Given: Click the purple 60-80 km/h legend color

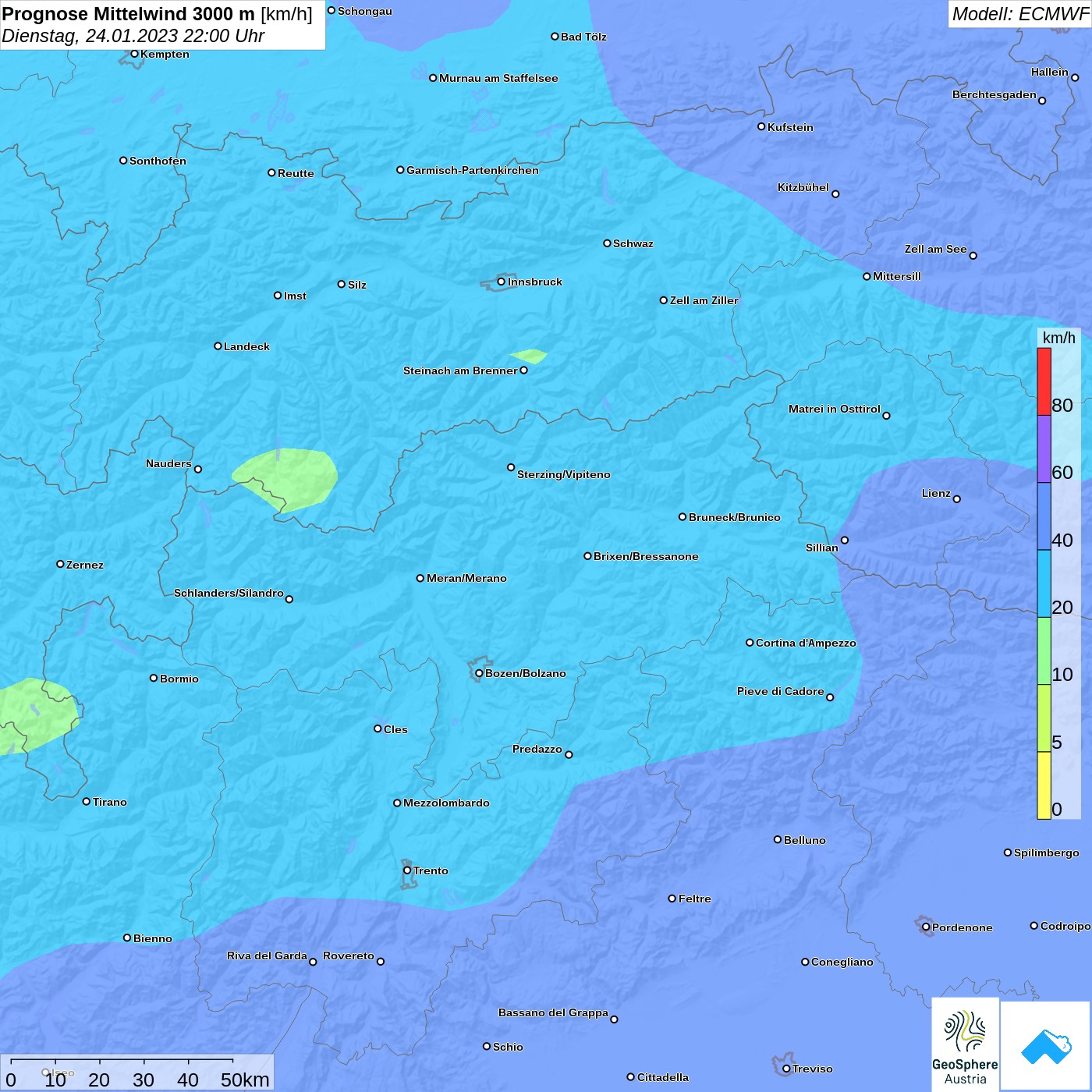Looking at the screenshot, I should click(x=1044, y=449).
